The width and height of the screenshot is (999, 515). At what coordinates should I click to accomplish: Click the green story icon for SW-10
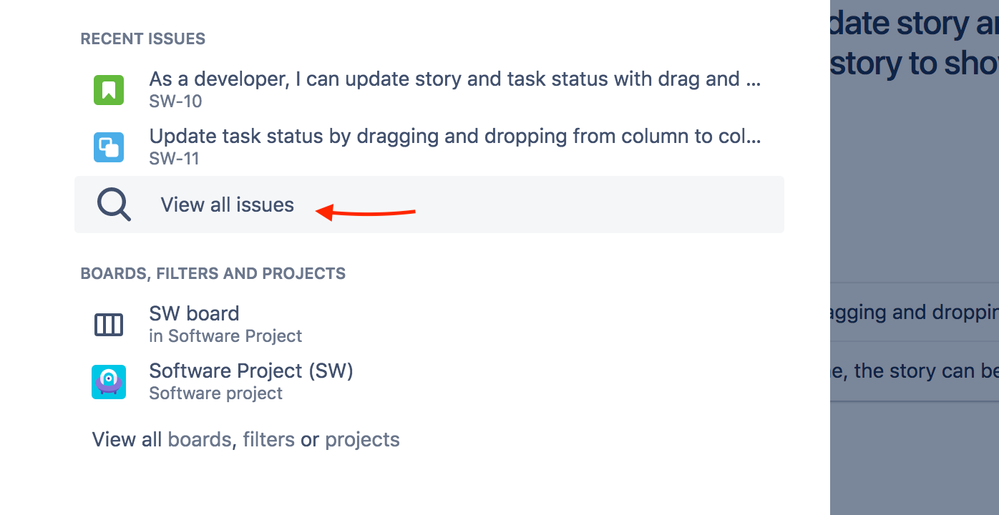click(108, 90)
